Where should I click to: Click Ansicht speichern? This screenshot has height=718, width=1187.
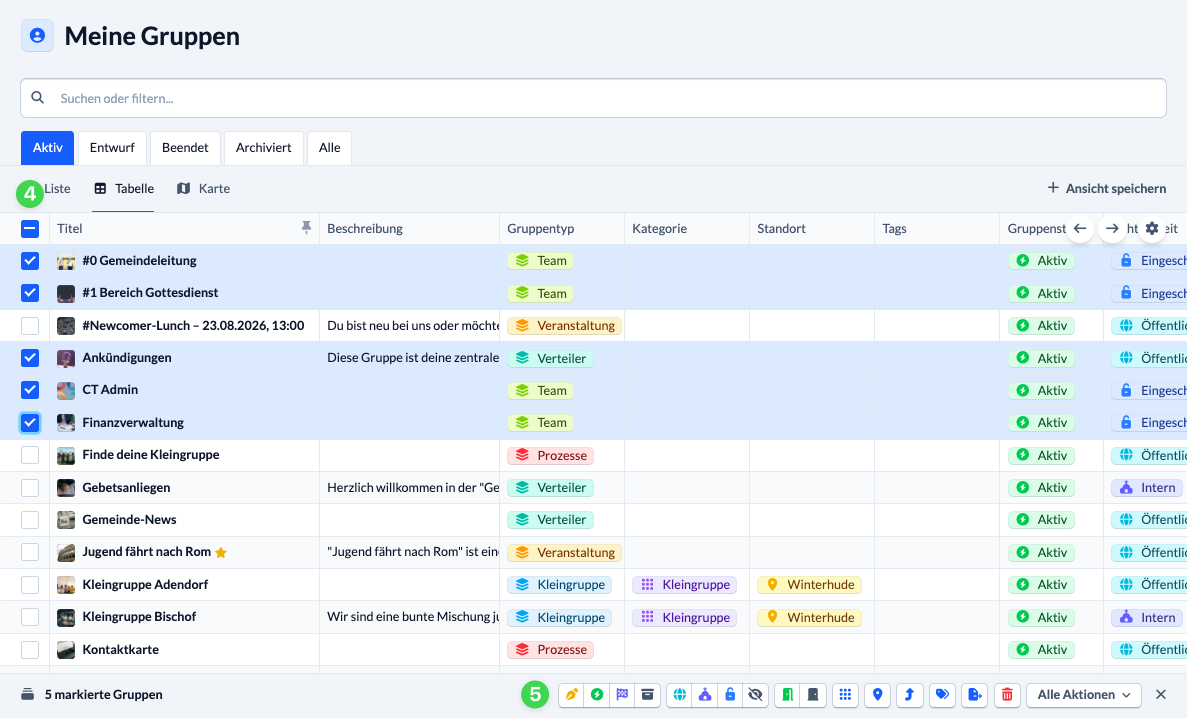pyautogui.click(x=1106, y=189)
